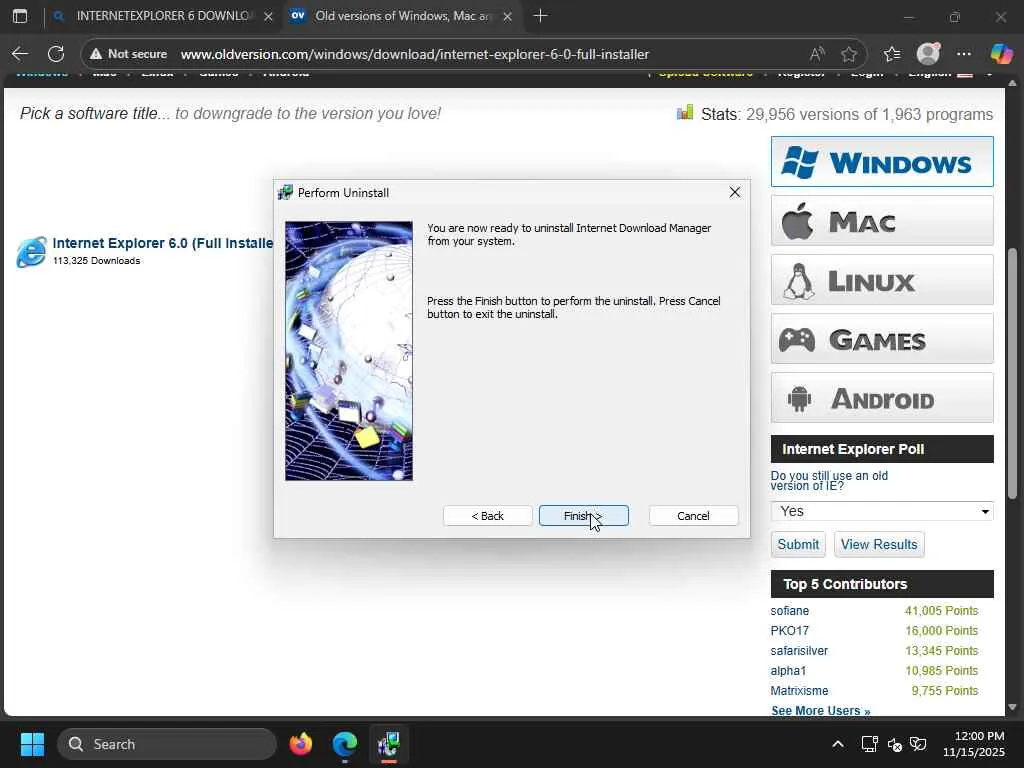Open contributor alpha1's profile
This screenshot has width=1024, height=768.
coord(788,671)
